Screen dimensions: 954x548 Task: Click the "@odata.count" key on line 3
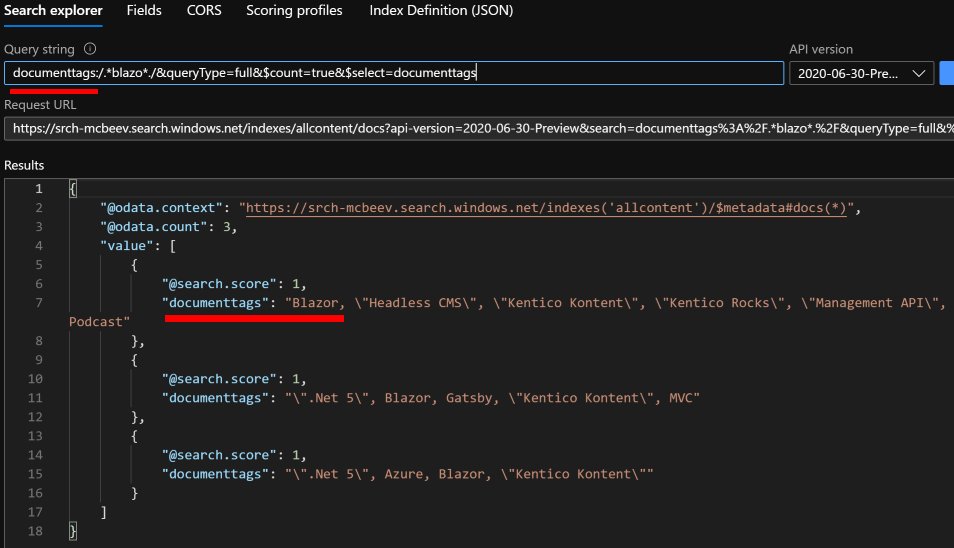point(153,227)
